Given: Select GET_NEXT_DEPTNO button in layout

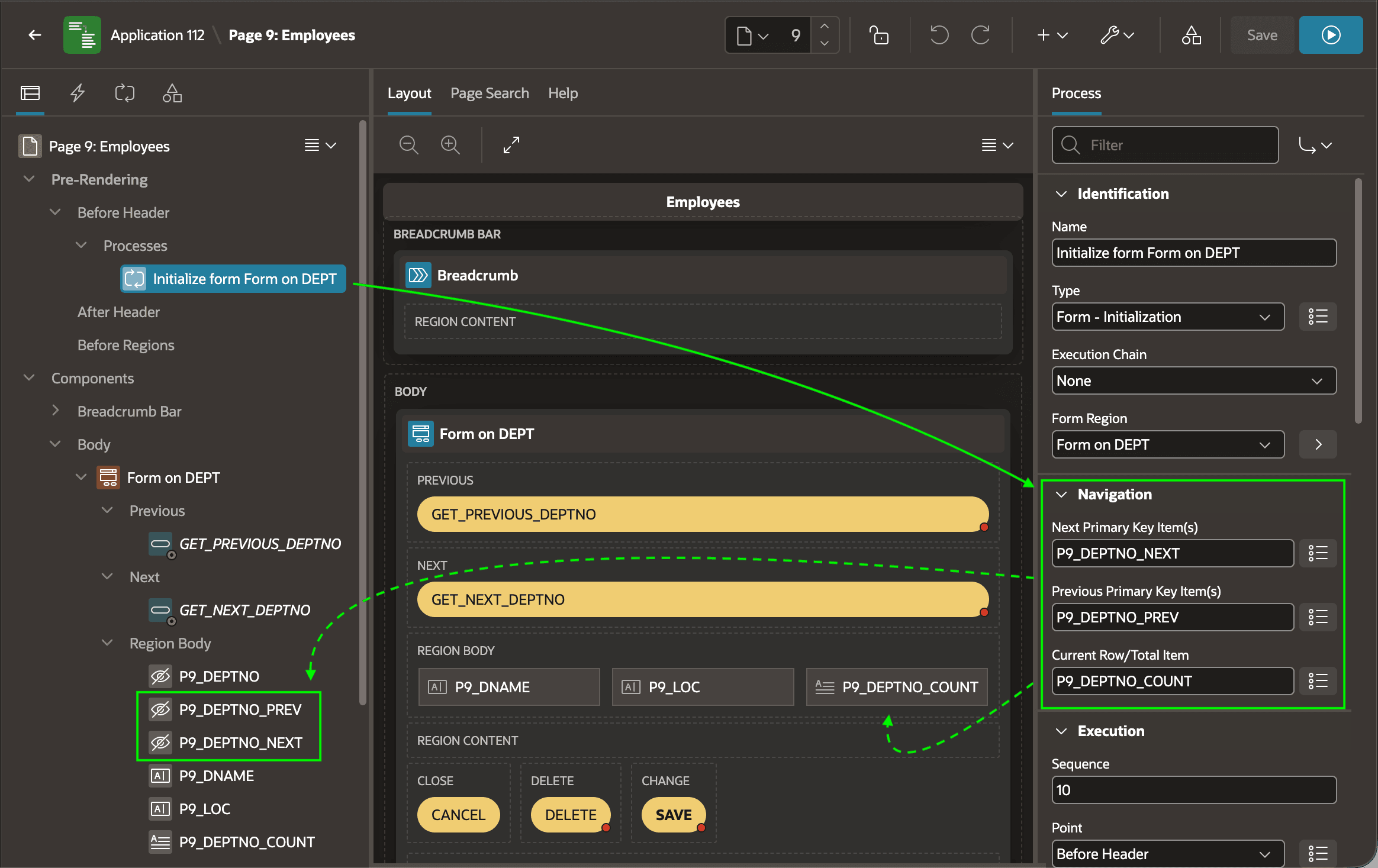Looking at the screenshot, I should (703, 599).
